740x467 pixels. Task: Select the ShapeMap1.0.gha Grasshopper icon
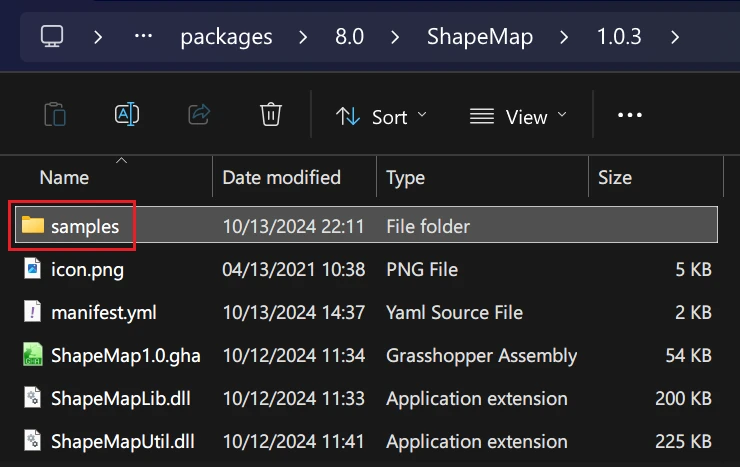(x=33, y=355)
